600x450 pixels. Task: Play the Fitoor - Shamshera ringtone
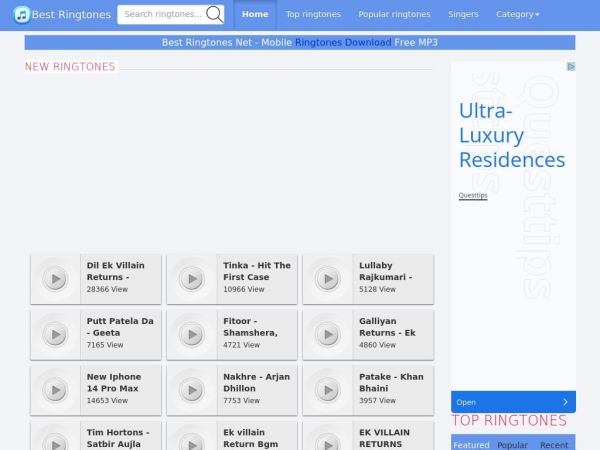191,334
